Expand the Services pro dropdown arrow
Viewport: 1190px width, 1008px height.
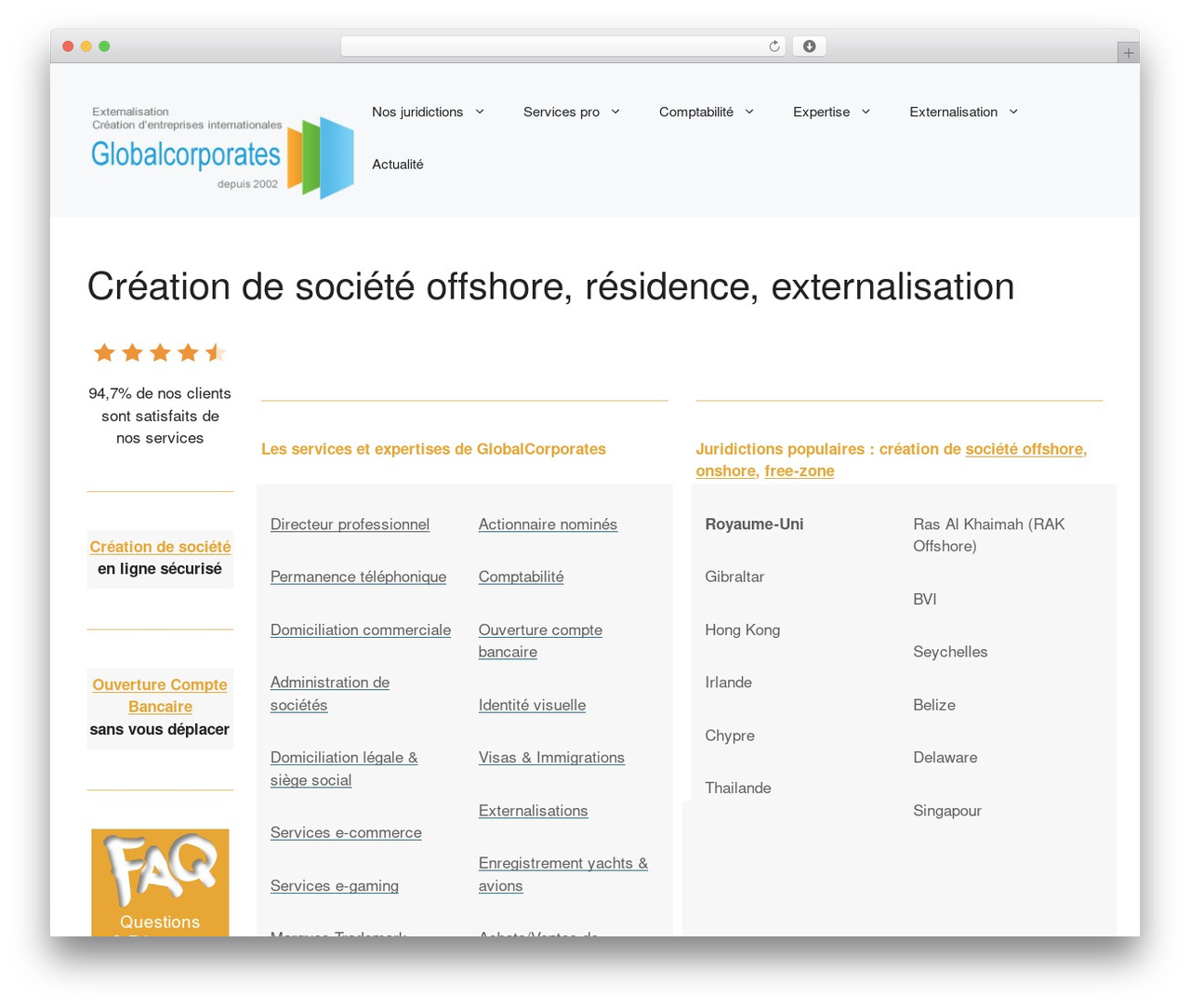[615, 112]
